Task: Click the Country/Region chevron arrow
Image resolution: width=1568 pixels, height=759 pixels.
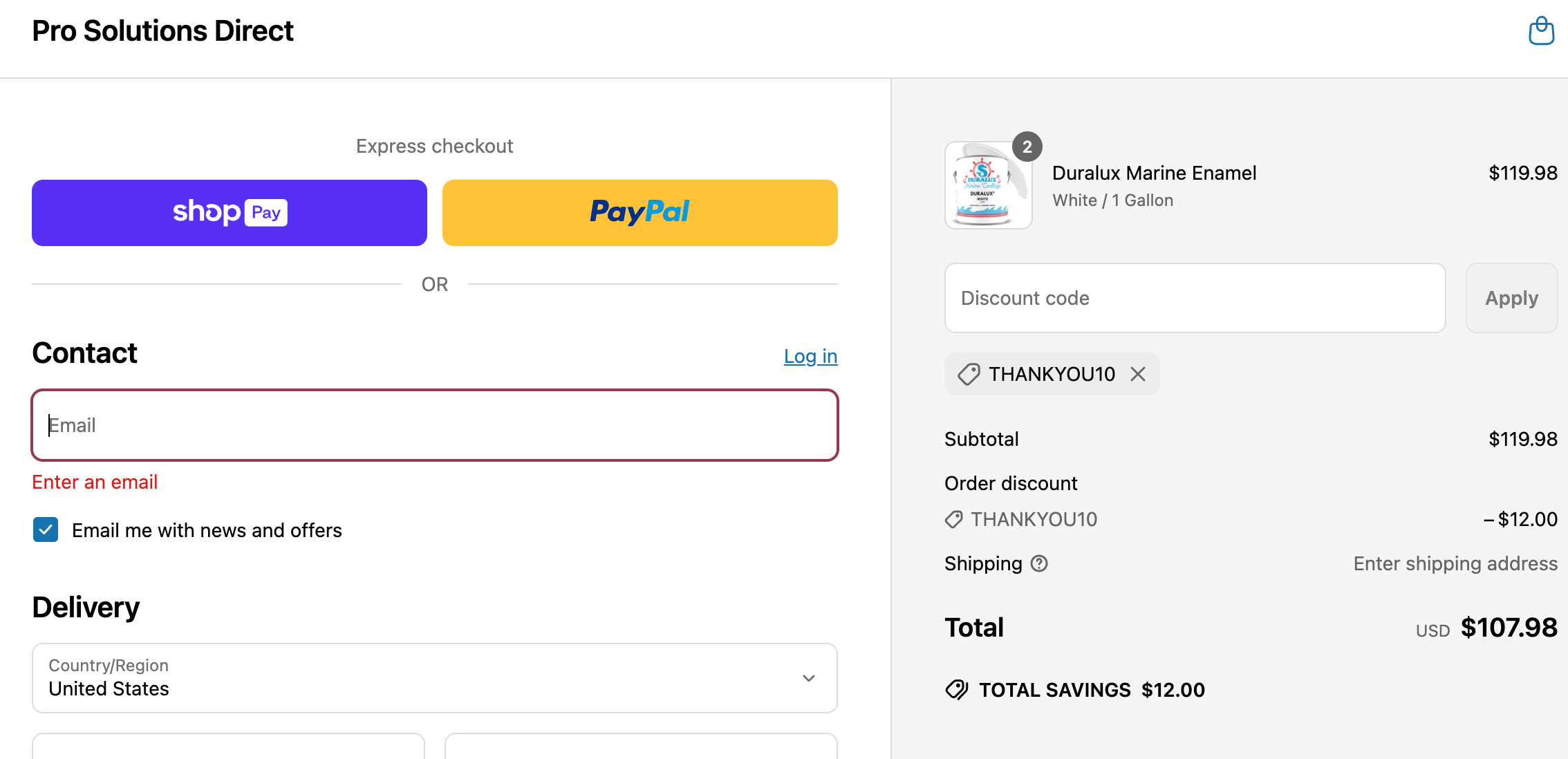Action: (x=809, y=678)
